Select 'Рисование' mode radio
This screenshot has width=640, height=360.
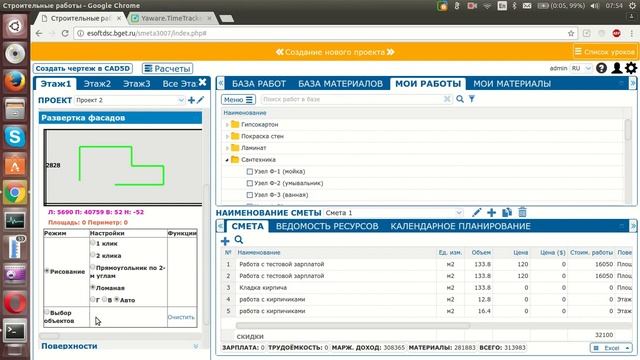47,271
